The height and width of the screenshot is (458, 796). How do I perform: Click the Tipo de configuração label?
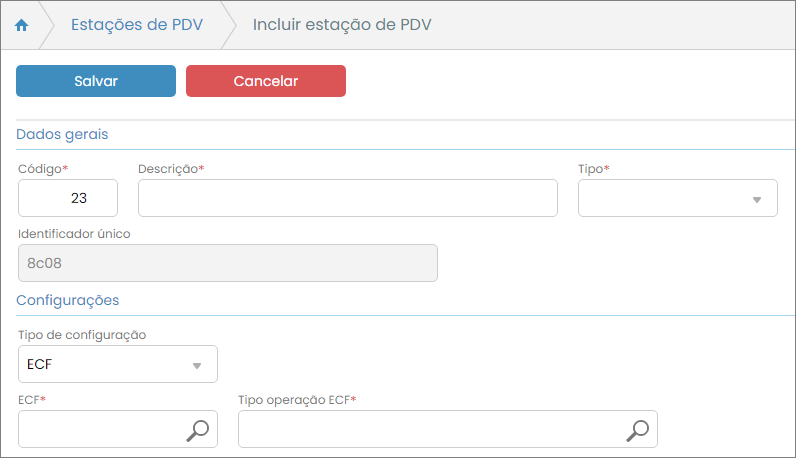click(82, 334)
